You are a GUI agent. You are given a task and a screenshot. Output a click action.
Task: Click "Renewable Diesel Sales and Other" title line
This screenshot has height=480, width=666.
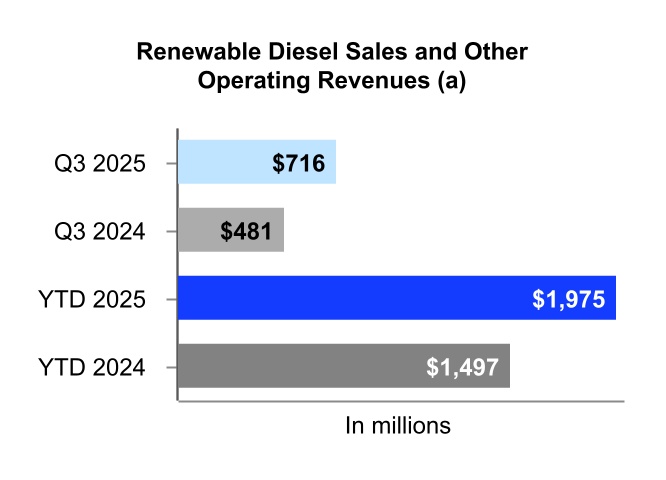tap(332, 51)
